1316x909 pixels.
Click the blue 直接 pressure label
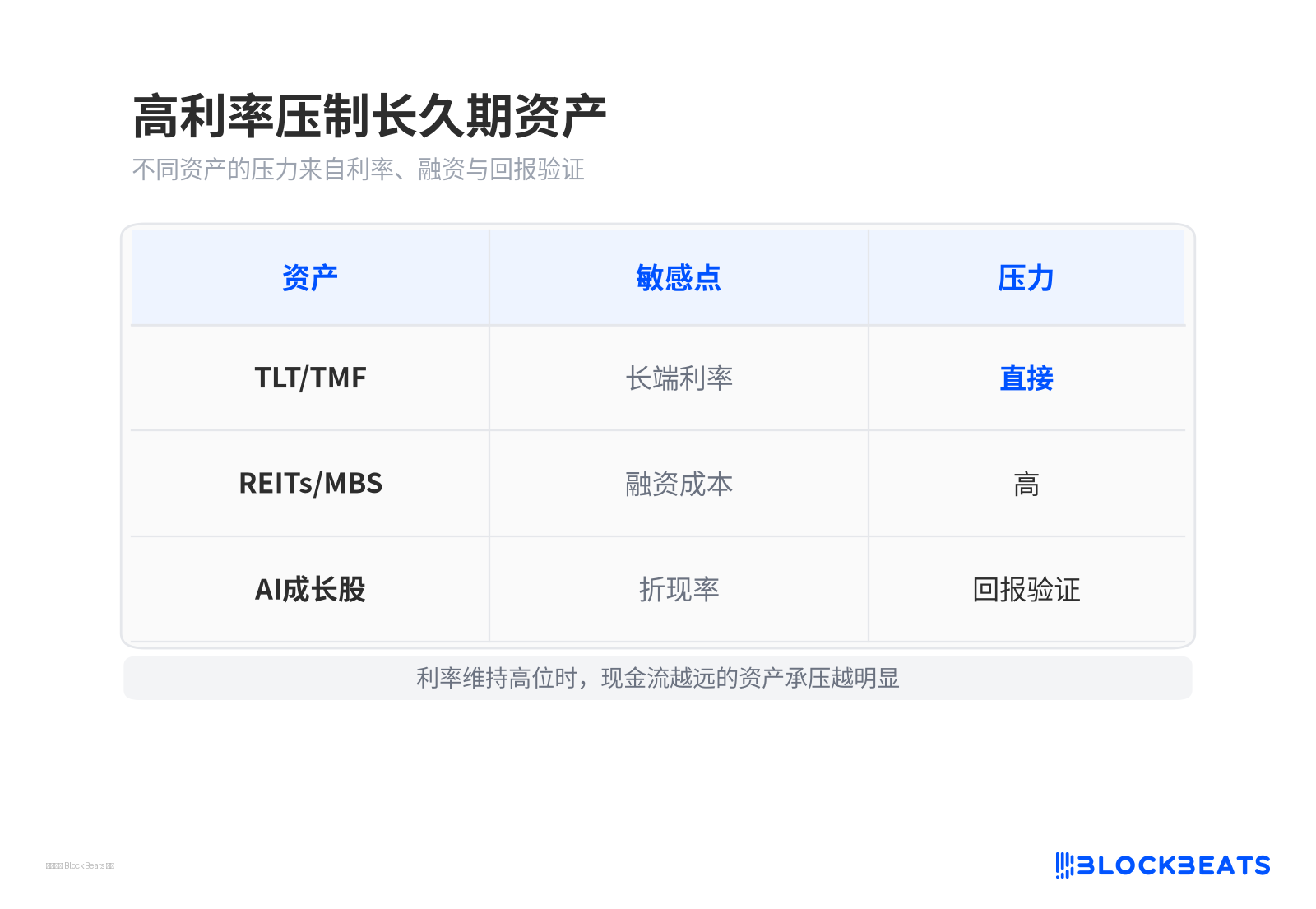(x=1026, y=378)
